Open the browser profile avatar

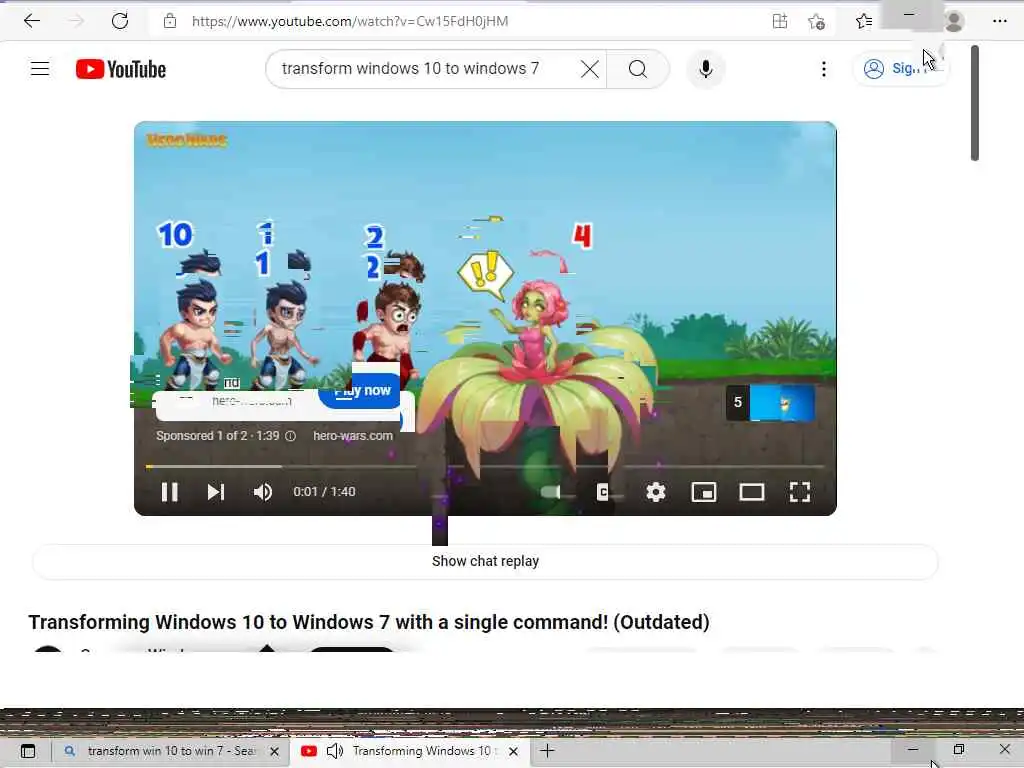pos(953,22)
